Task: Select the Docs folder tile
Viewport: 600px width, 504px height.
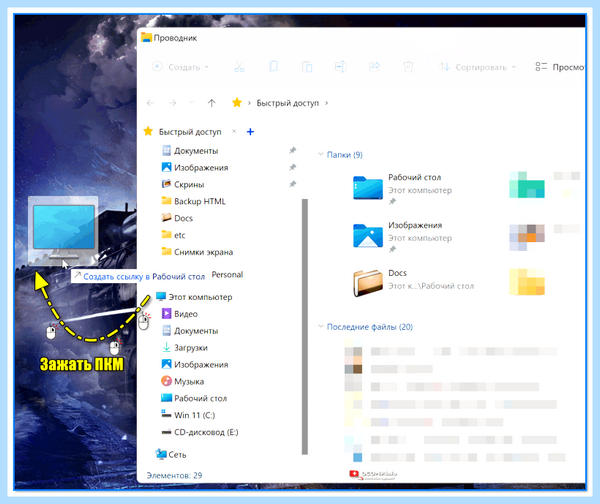Action: 413,283
